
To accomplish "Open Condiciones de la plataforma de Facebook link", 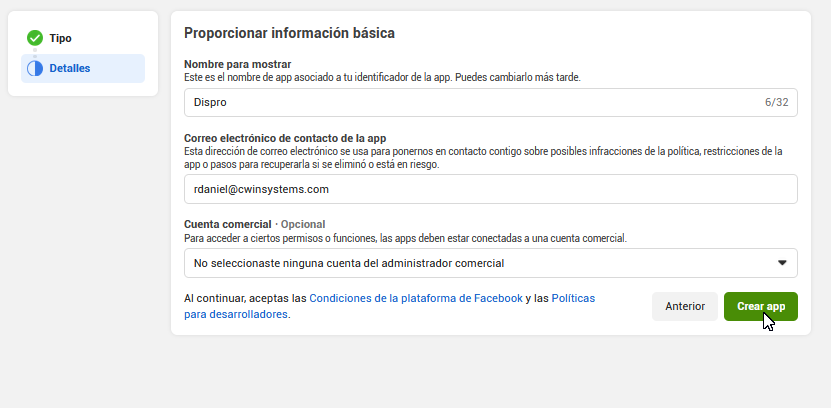I will coord(416,298).
